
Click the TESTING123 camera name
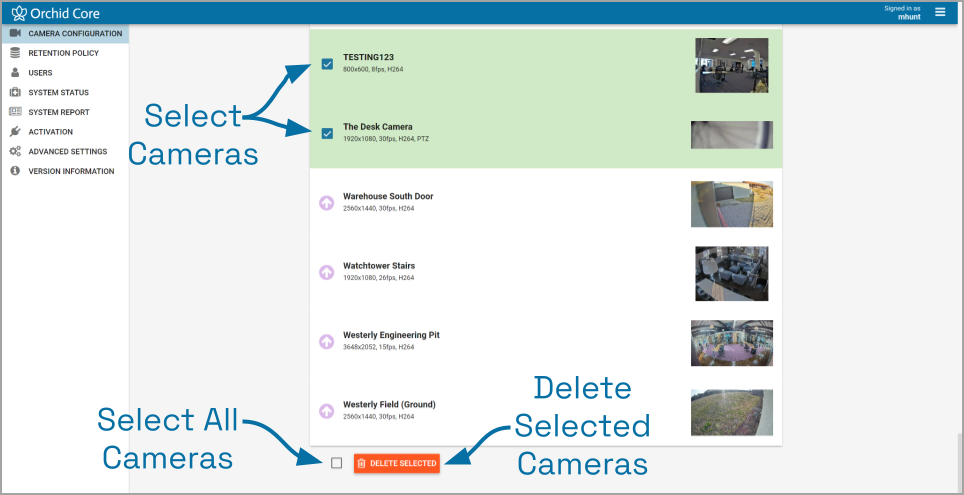point(368,57)
